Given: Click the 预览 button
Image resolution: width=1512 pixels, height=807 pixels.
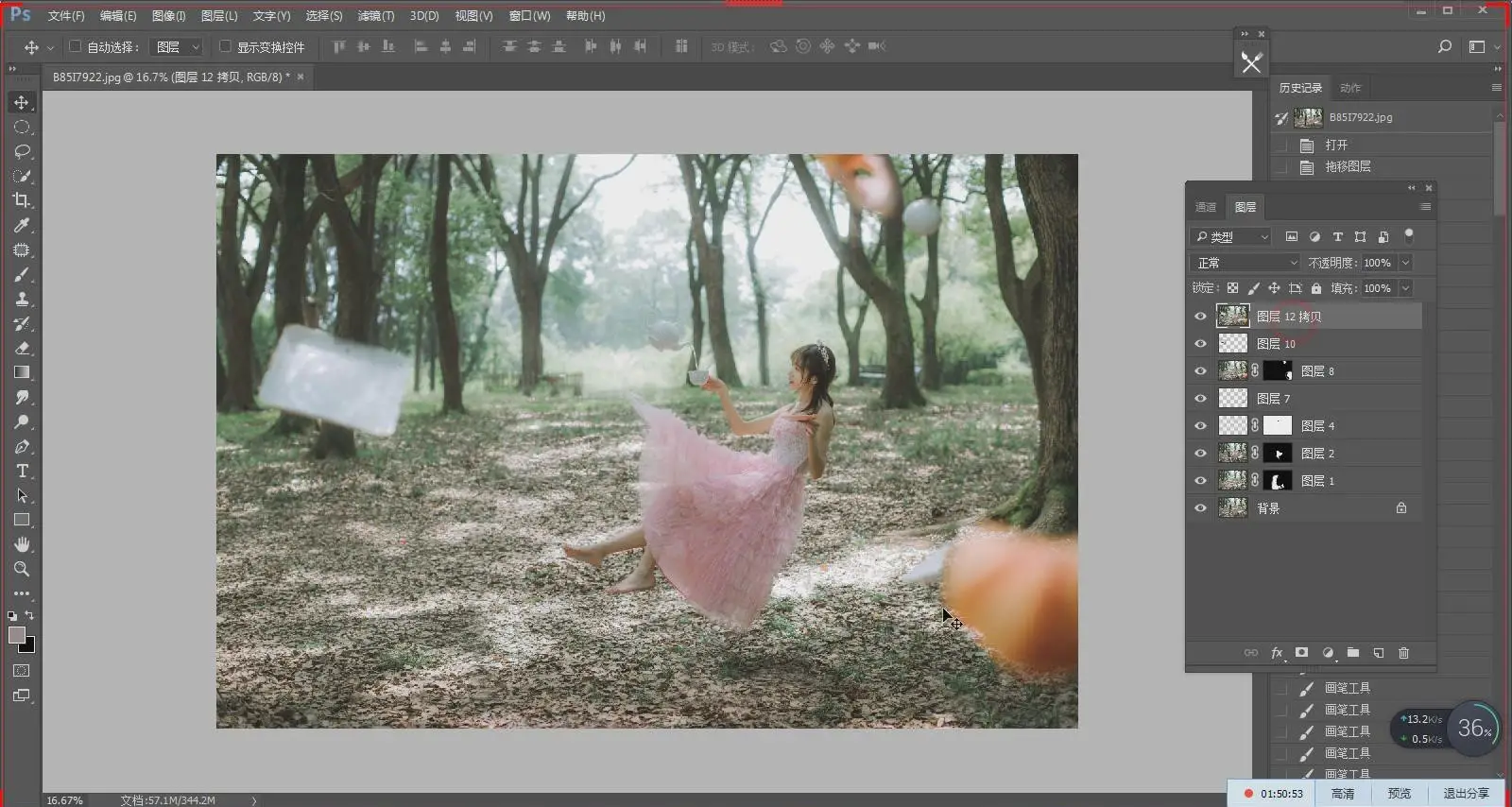Looking at the screenshot, I should tap(1399, 794).
